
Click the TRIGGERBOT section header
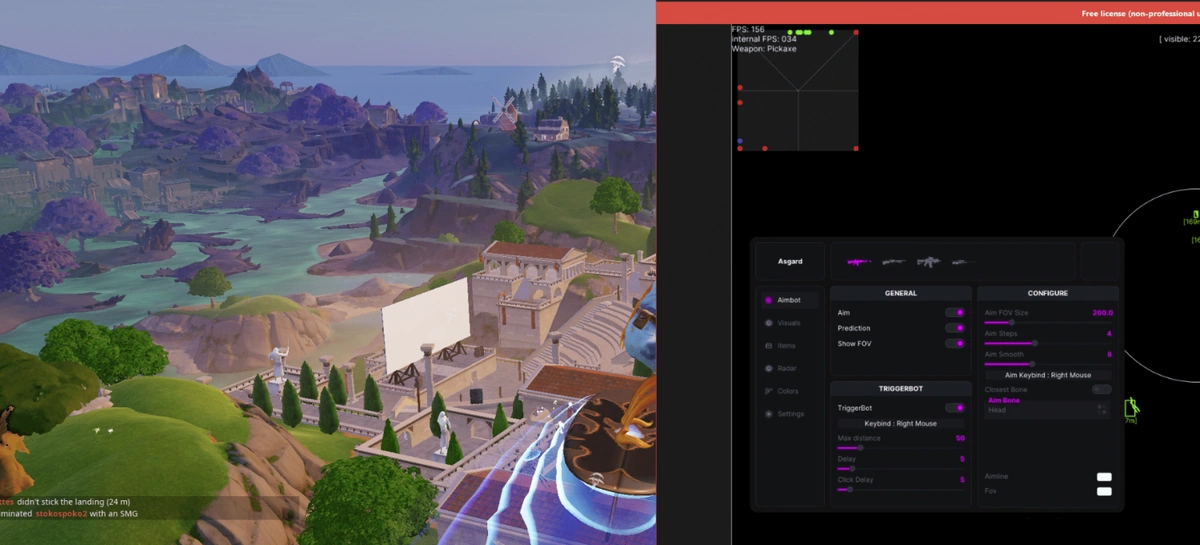point(901,388)
